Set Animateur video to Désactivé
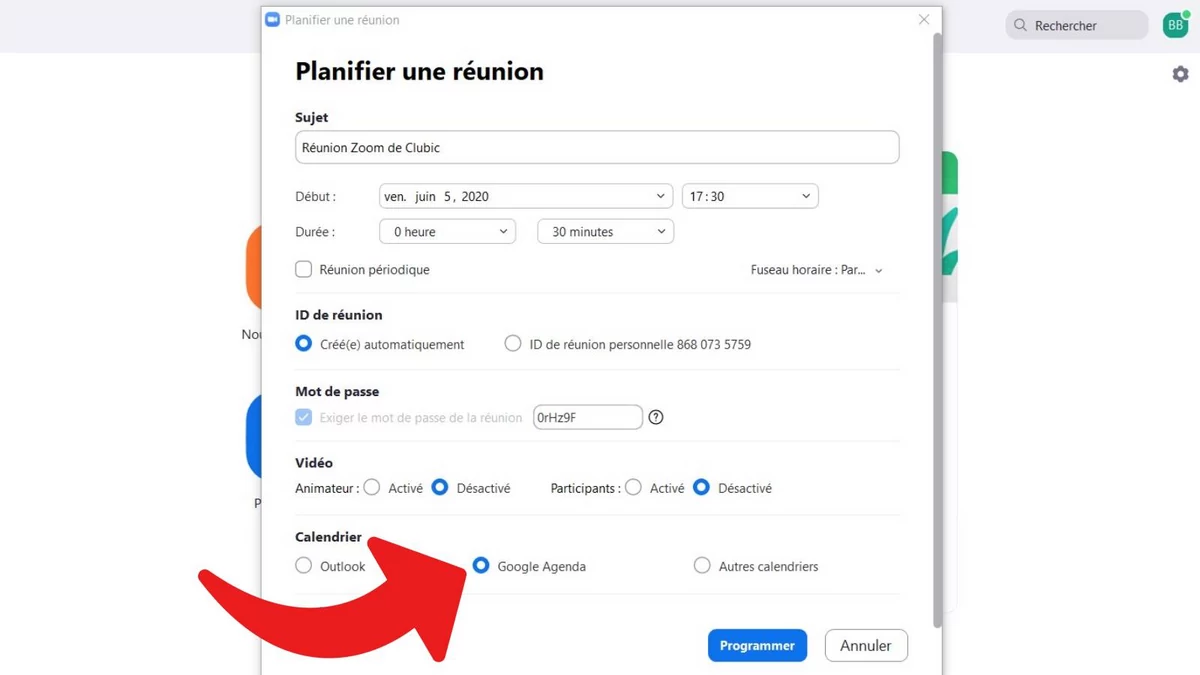Viewport: 1200px width, 675px height. [440, 488]
